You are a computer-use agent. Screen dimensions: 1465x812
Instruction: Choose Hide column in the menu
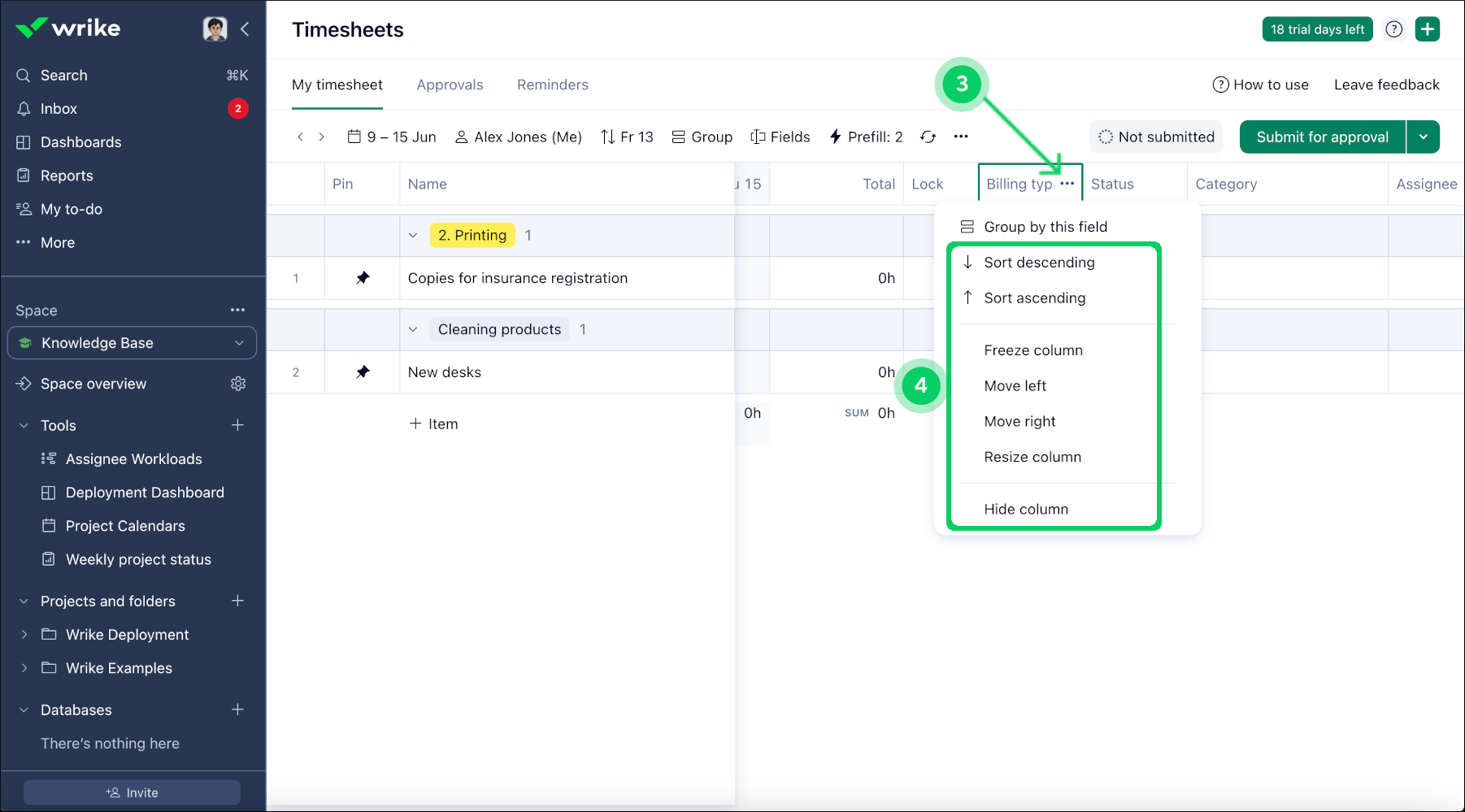click(x=1025, y=510)
